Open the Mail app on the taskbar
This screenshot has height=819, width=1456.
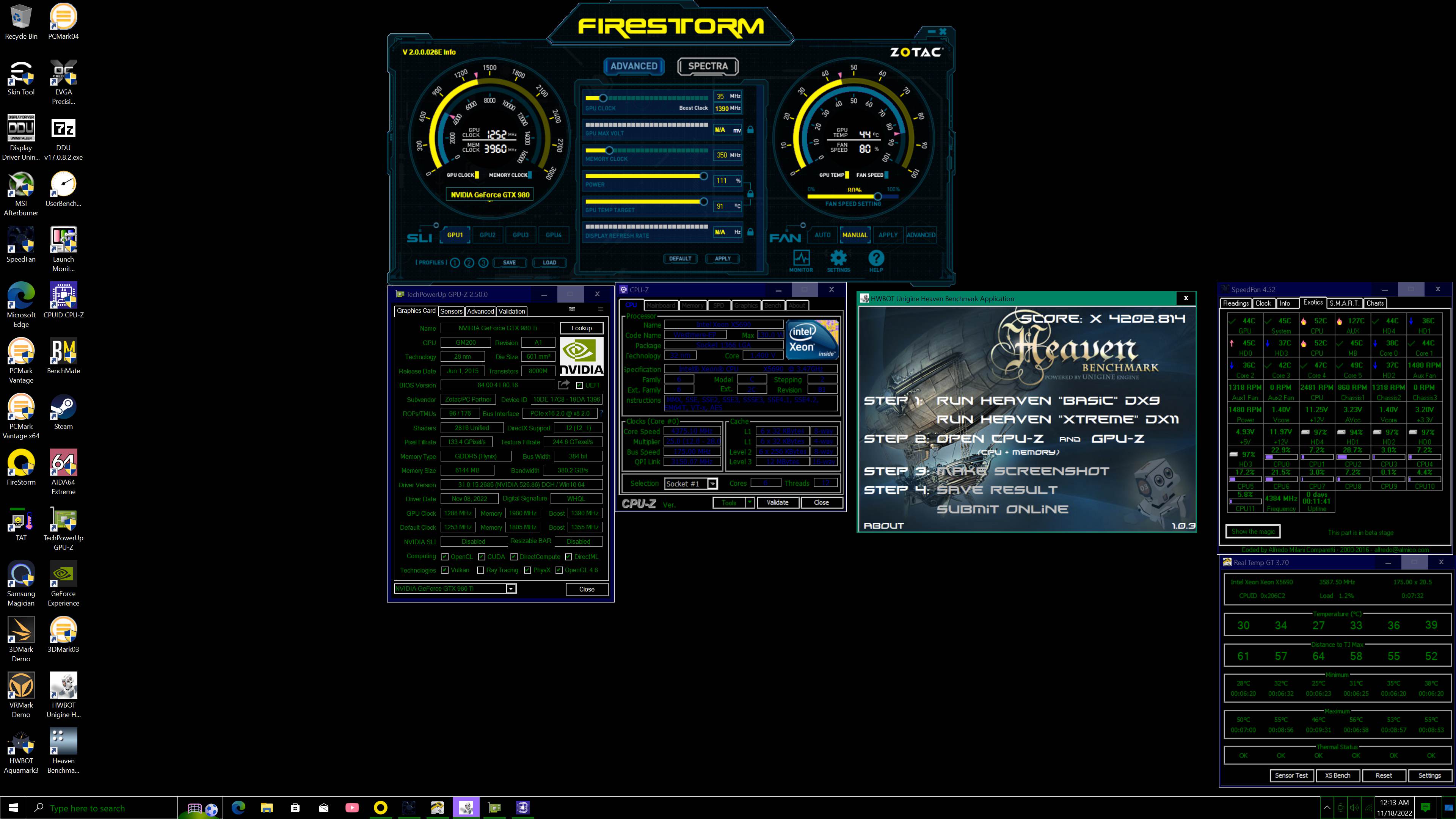[324, 808]
